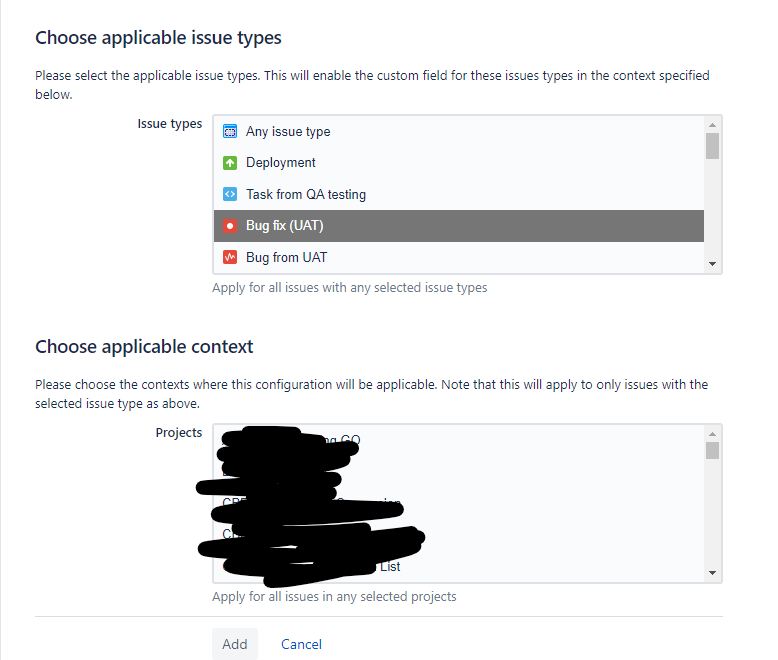Click the Add button
The image size is (778, 660).
pos(235,644)
